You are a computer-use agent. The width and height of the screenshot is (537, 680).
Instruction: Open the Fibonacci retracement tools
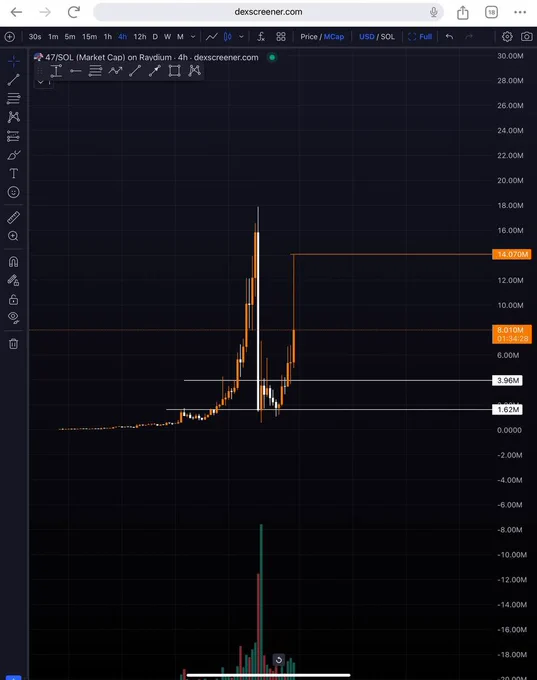(x=13, y=98)
